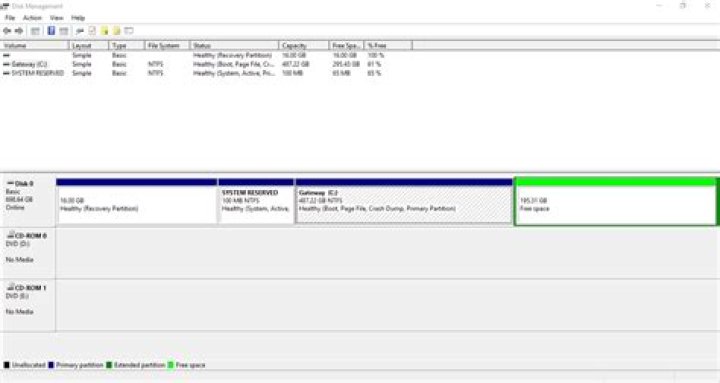720x383 pixels.
Task: Click the NTFS cell in the SYSTEM RESERVED row
Action: [155, 73]
